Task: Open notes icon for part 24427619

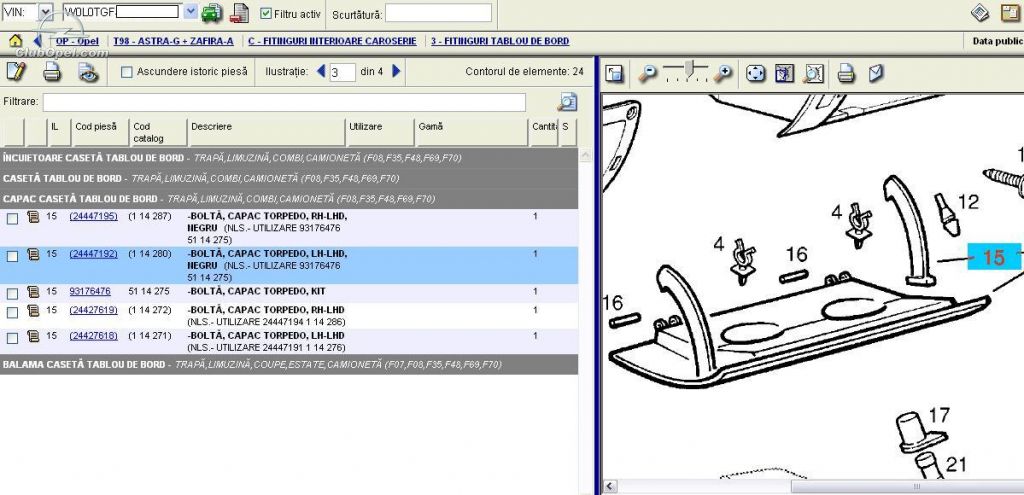Action: [x=33, y=311]
